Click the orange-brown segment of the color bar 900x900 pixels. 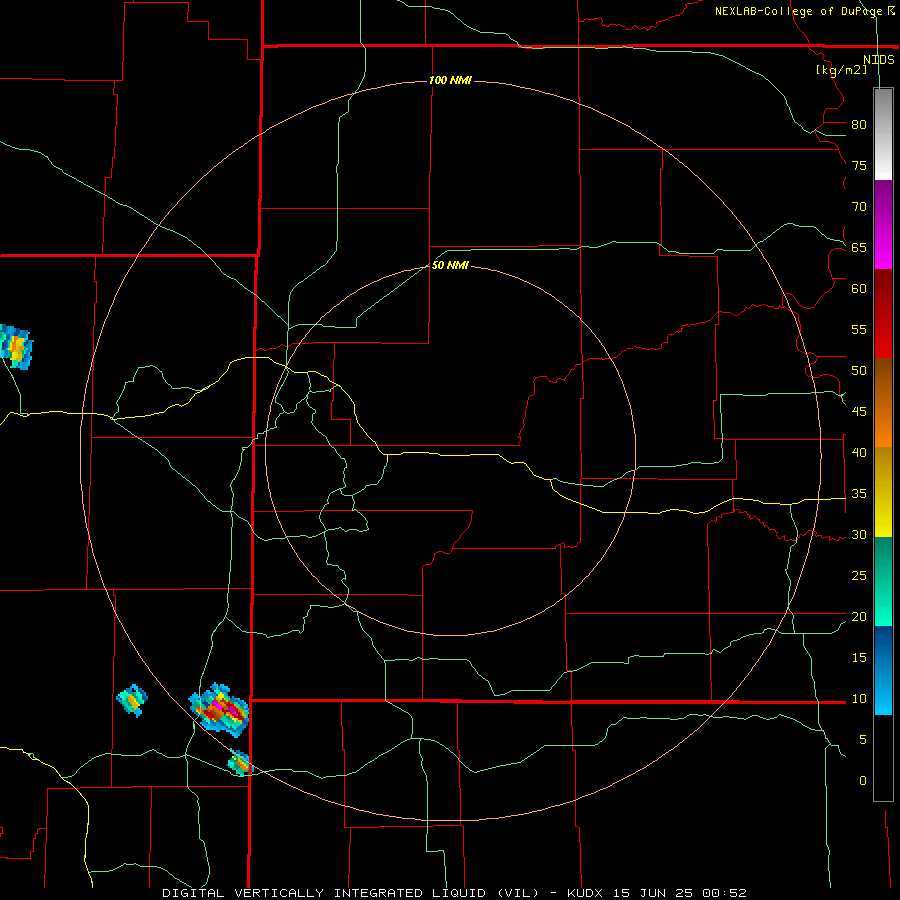point(883,403)
